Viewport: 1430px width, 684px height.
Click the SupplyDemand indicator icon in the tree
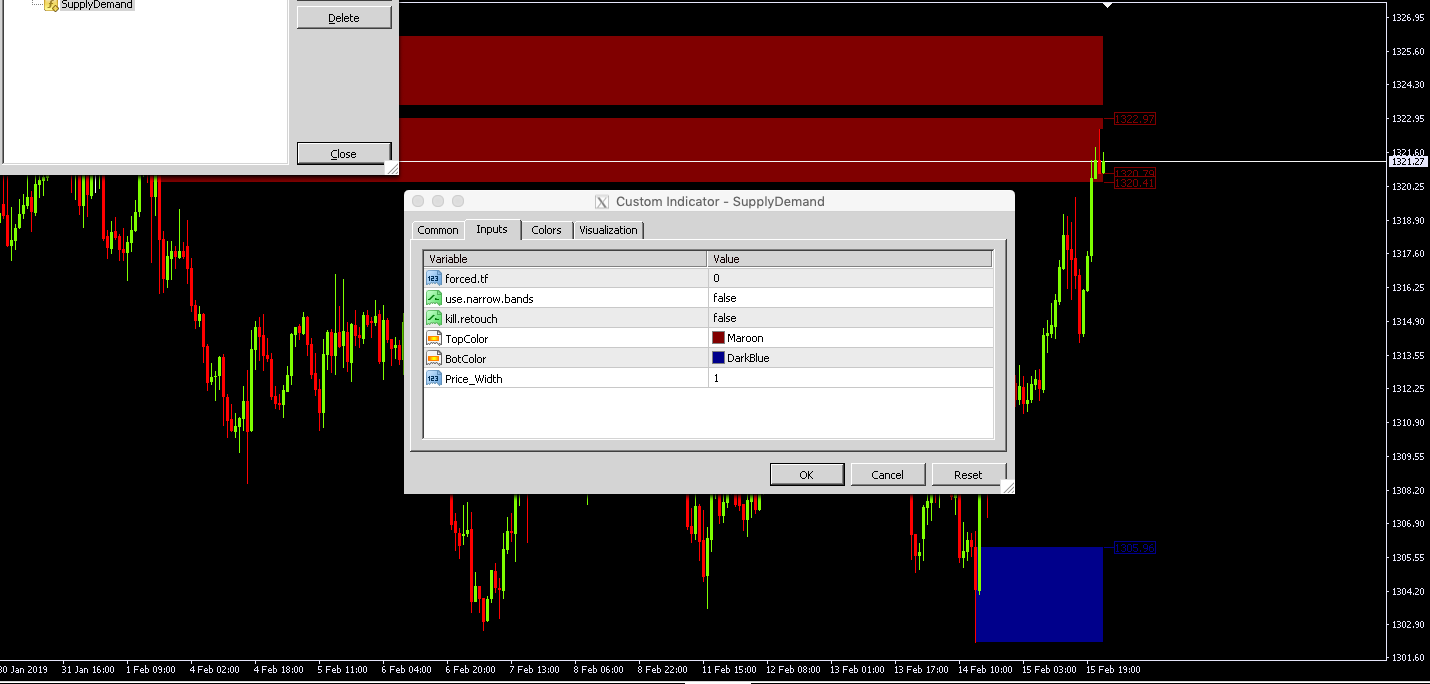point(51,5)
